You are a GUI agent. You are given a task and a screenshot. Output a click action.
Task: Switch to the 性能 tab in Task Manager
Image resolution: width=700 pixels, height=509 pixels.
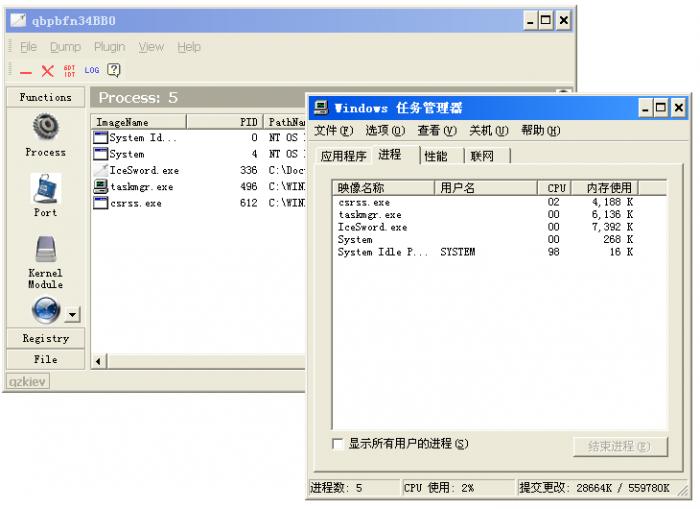[x=436, y=156]
